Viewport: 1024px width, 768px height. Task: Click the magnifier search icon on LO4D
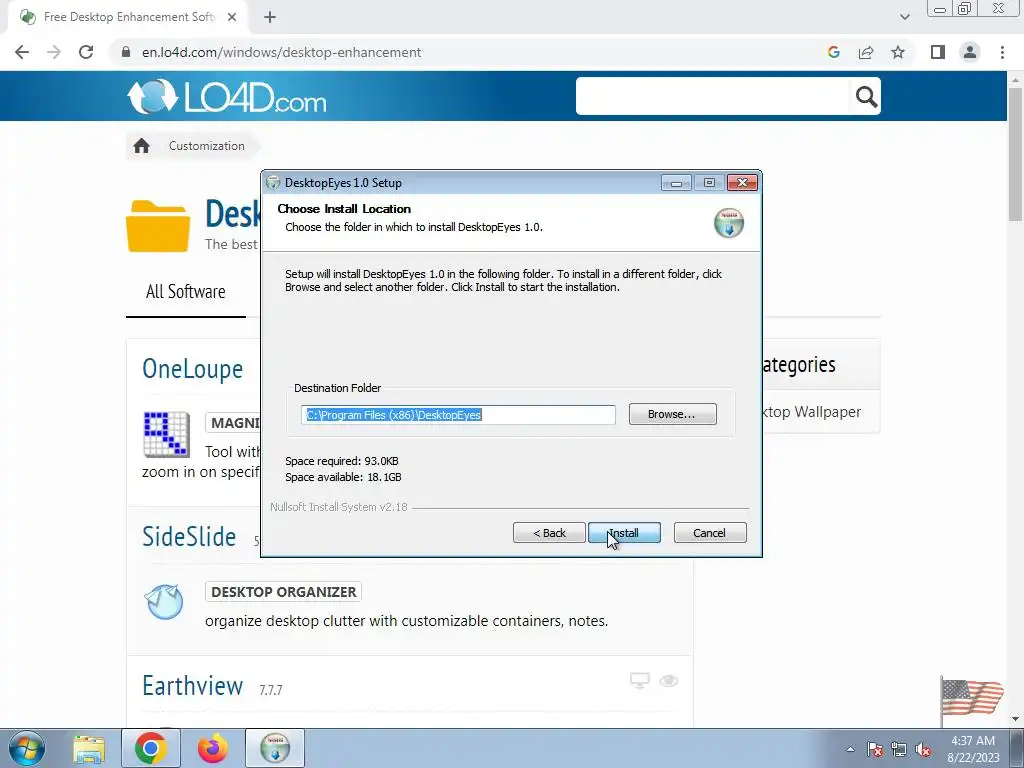click(x=866, y=97)
